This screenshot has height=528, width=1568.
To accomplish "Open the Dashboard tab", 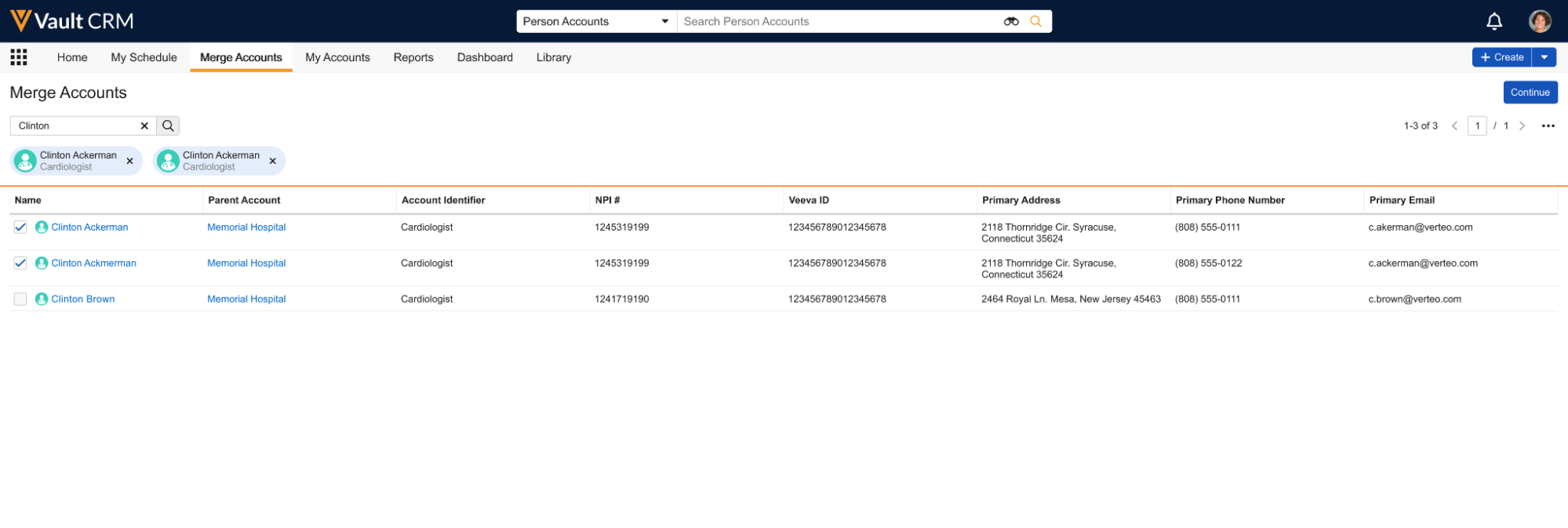I will [485, 57].
